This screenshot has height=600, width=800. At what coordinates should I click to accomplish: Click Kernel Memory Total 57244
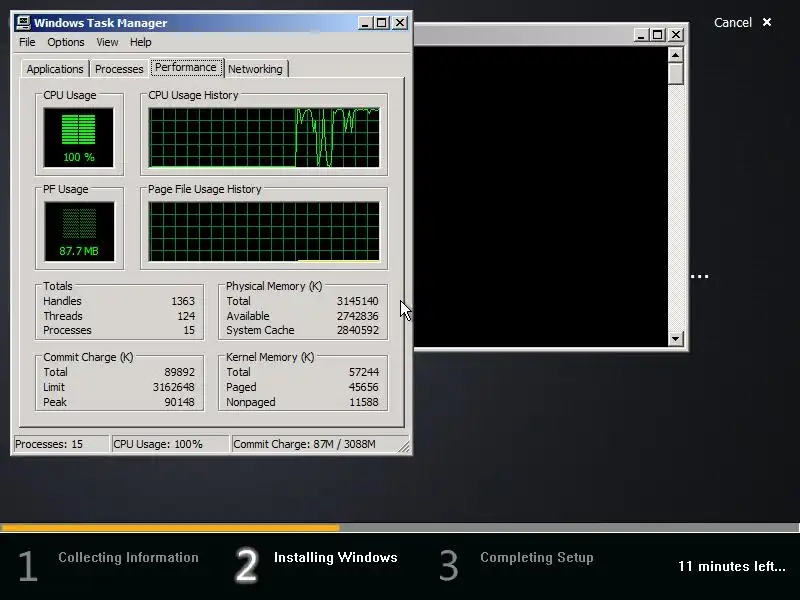363,372
